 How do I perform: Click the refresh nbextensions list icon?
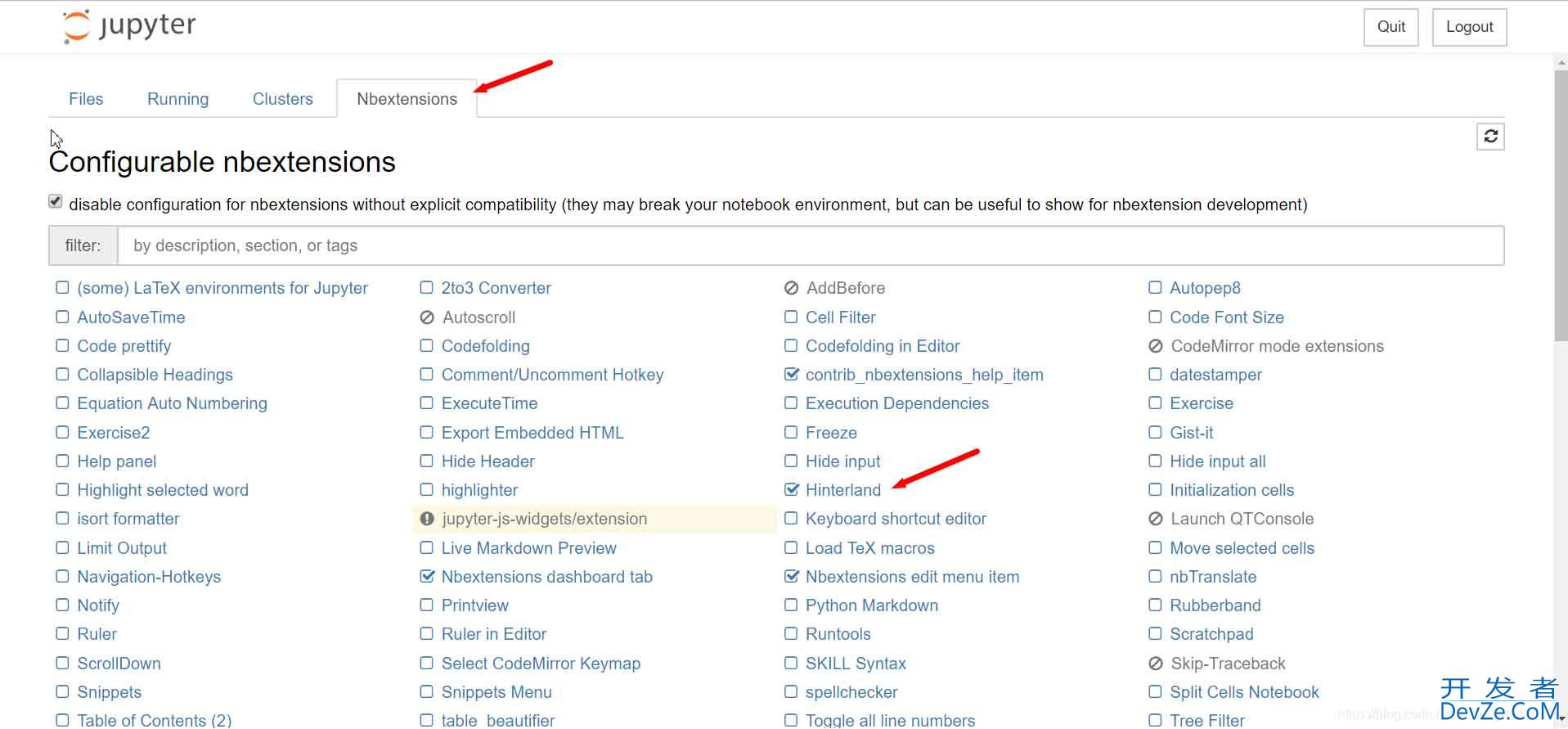pyautogui.click(x=1490, y=137)
